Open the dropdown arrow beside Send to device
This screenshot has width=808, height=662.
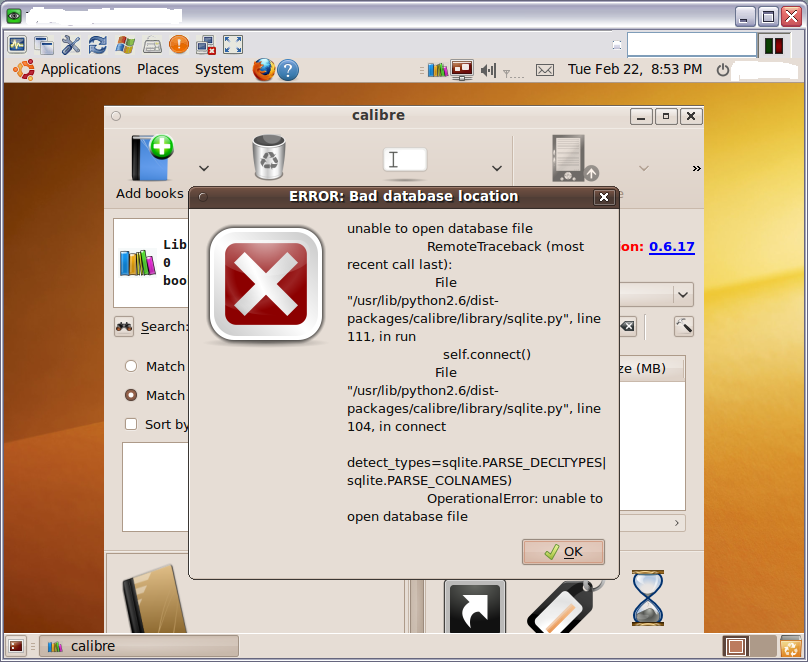coord(644,168)
